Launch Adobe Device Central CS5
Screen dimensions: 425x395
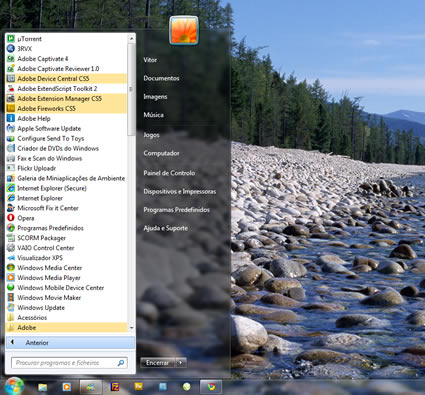pos(66,79)
